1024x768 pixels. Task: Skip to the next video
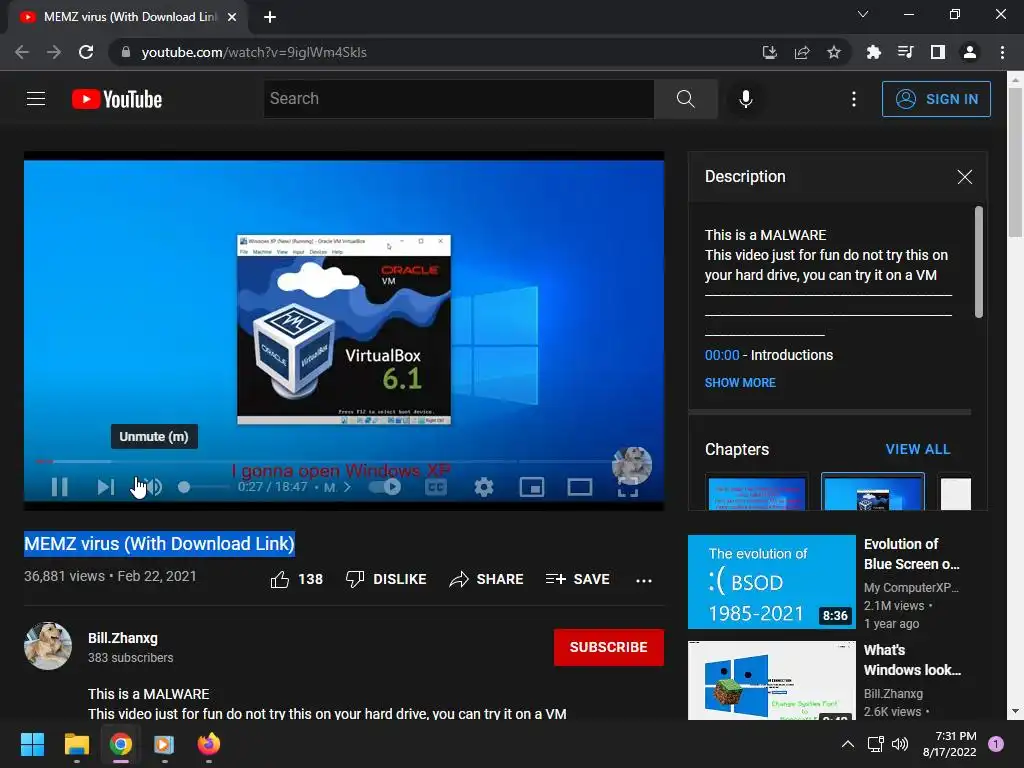pos(105,487)
